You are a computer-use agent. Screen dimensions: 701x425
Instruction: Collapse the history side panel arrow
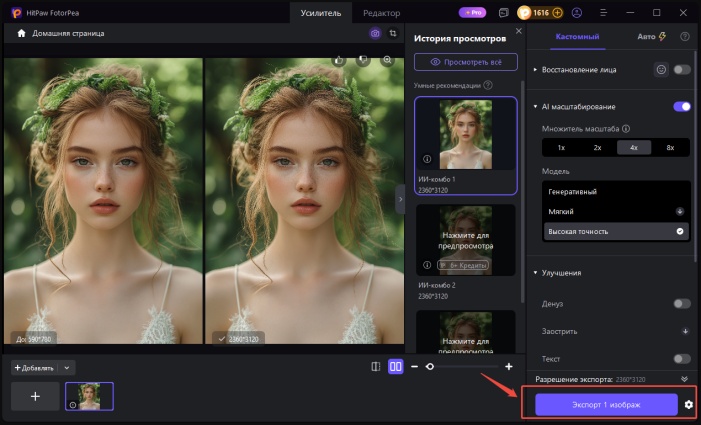[x=400, y=199]
